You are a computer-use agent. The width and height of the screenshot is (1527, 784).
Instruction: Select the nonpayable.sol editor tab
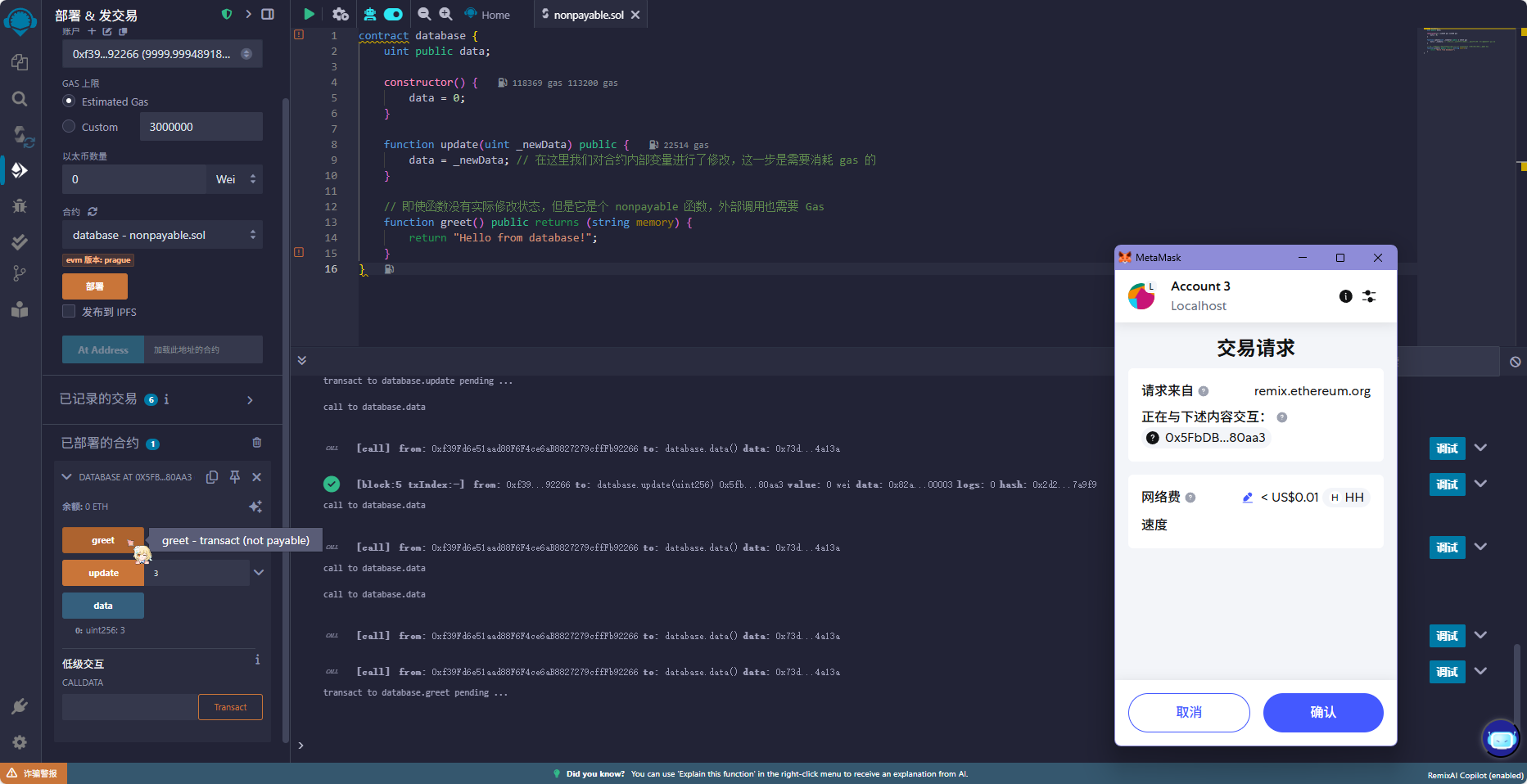pos(588,15)
